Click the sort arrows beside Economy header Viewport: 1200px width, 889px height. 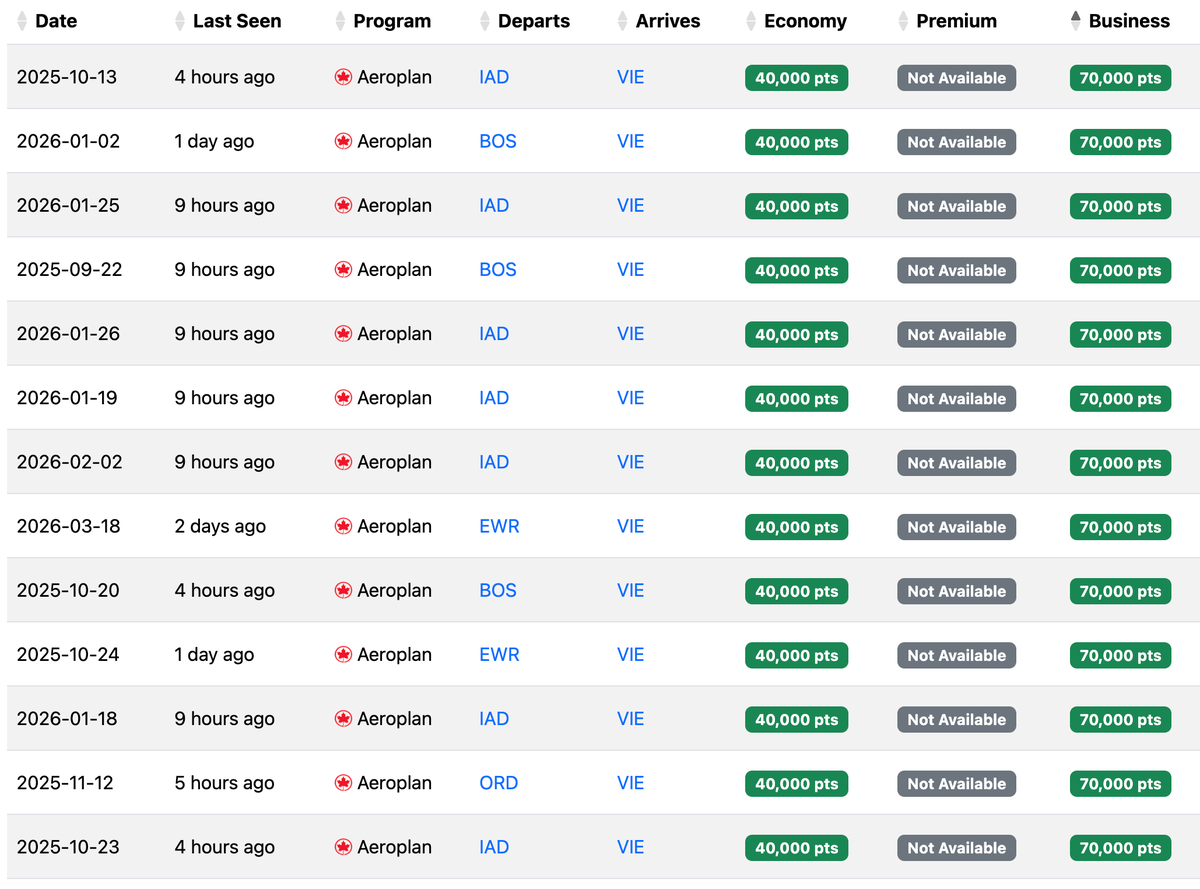(x=752, y=21)
